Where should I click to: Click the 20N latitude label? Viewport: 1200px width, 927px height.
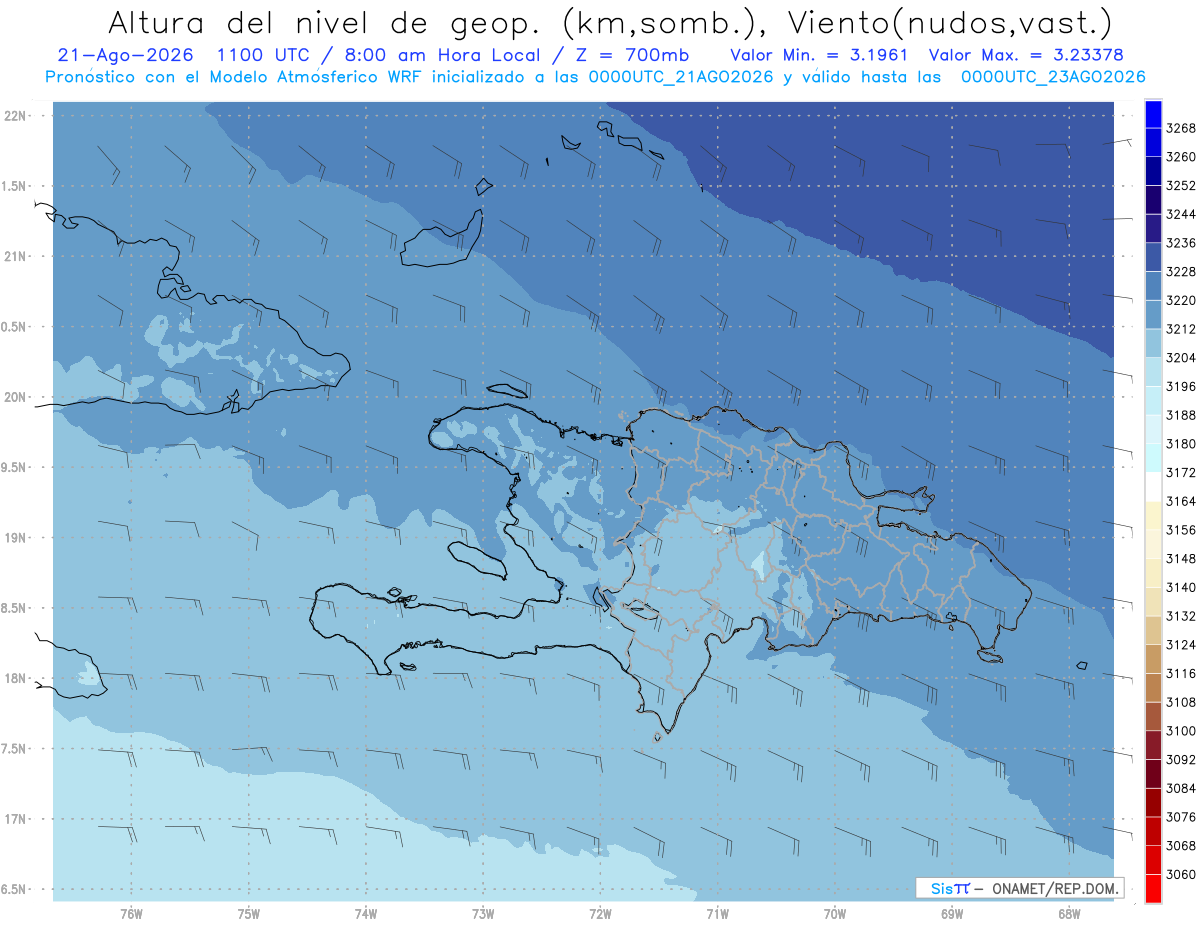pyautogui.click(x=17, y=397)
